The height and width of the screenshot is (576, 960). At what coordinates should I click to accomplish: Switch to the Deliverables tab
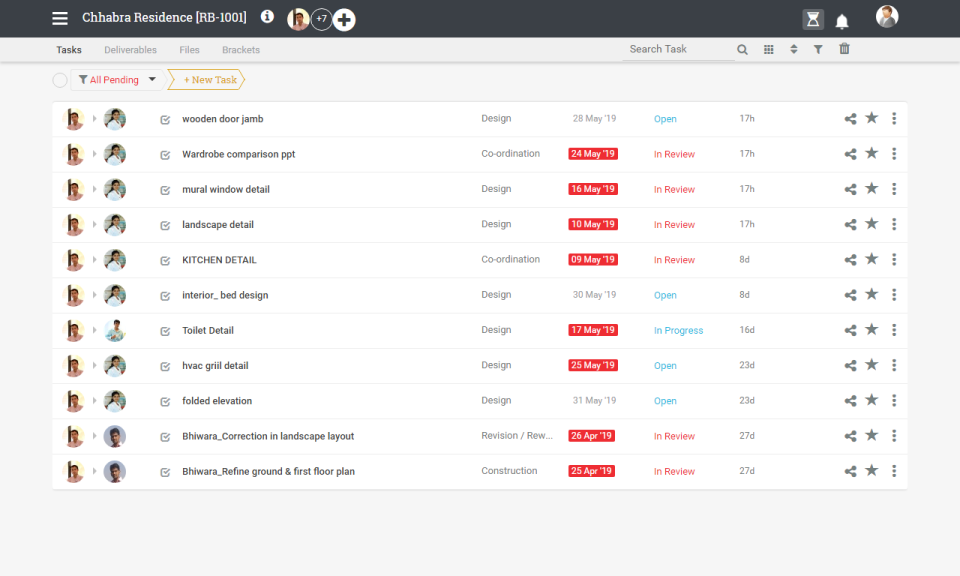(130, 49)
